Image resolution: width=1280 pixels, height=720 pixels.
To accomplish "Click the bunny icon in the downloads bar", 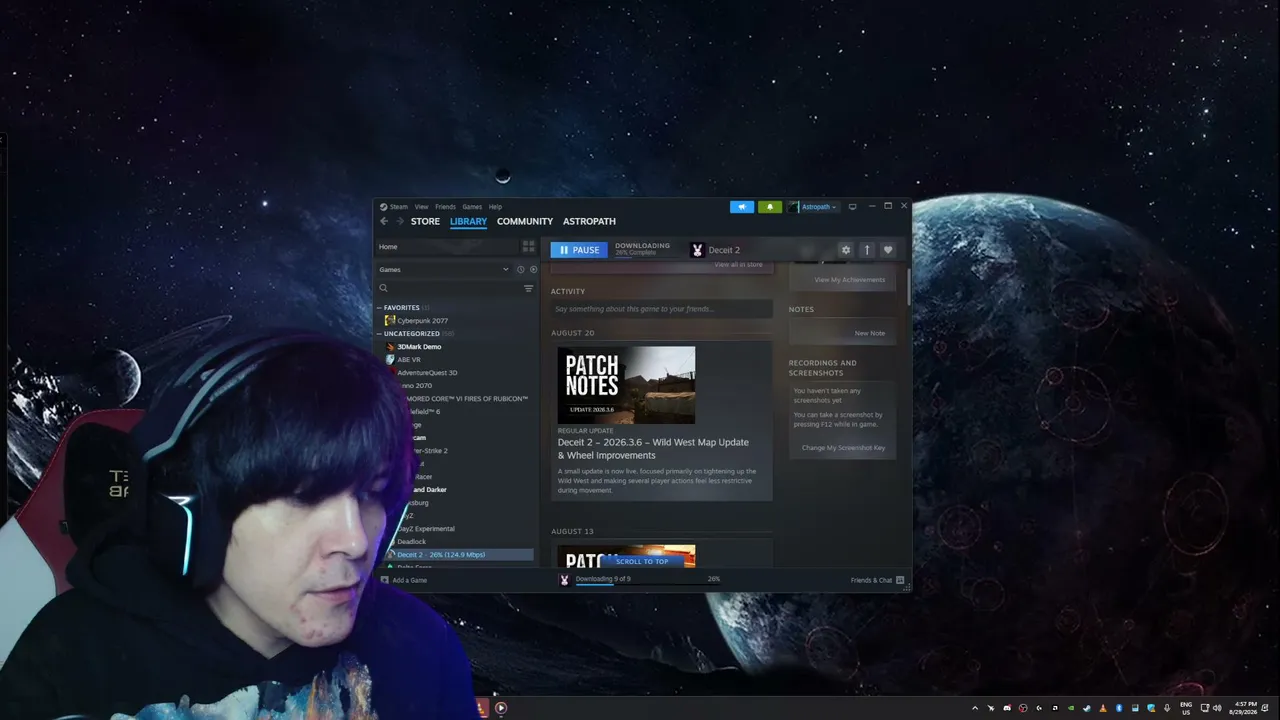I will (564, 580).
